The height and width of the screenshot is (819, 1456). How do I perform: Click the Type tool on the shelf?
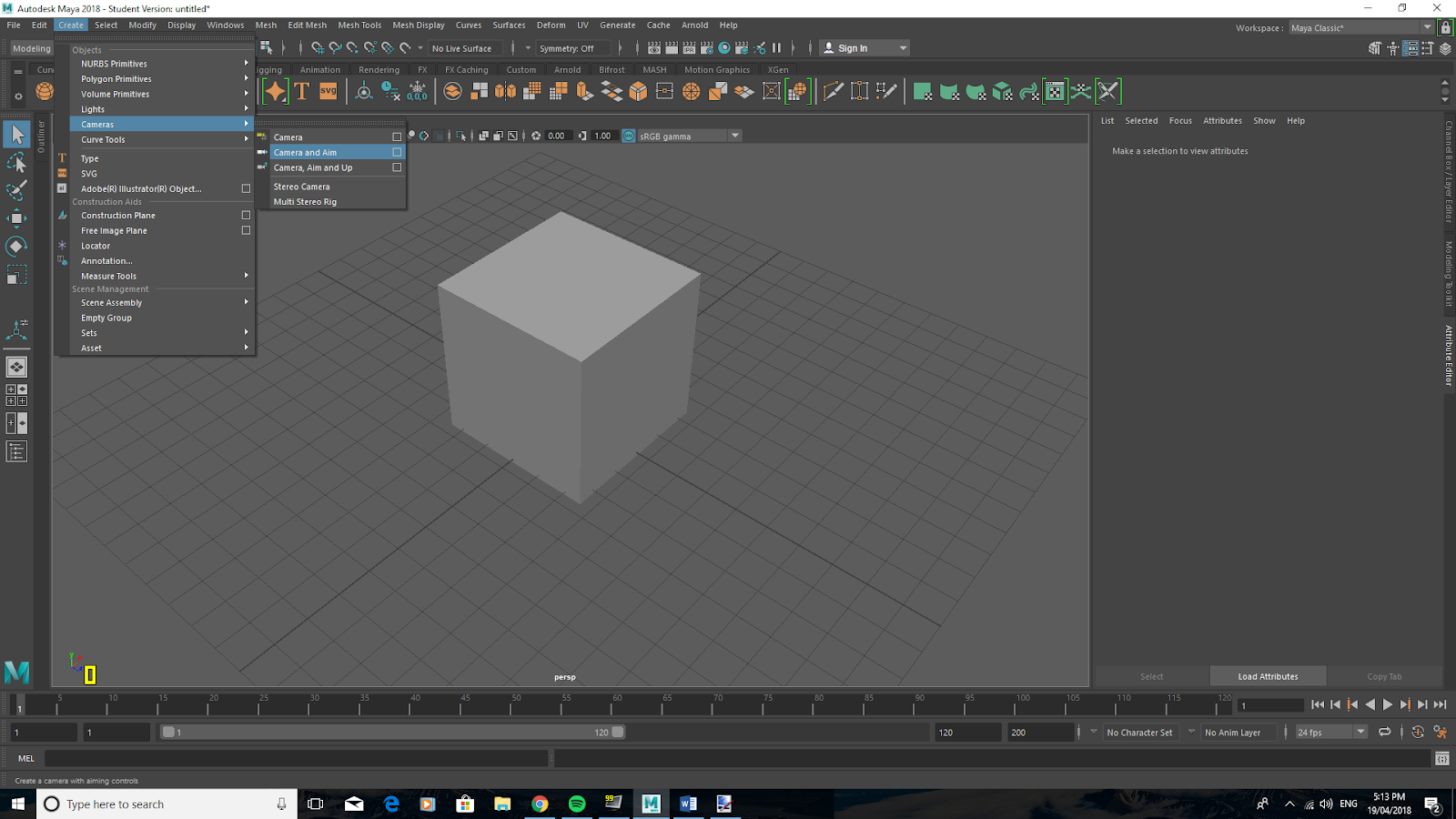tap(300, 91)
